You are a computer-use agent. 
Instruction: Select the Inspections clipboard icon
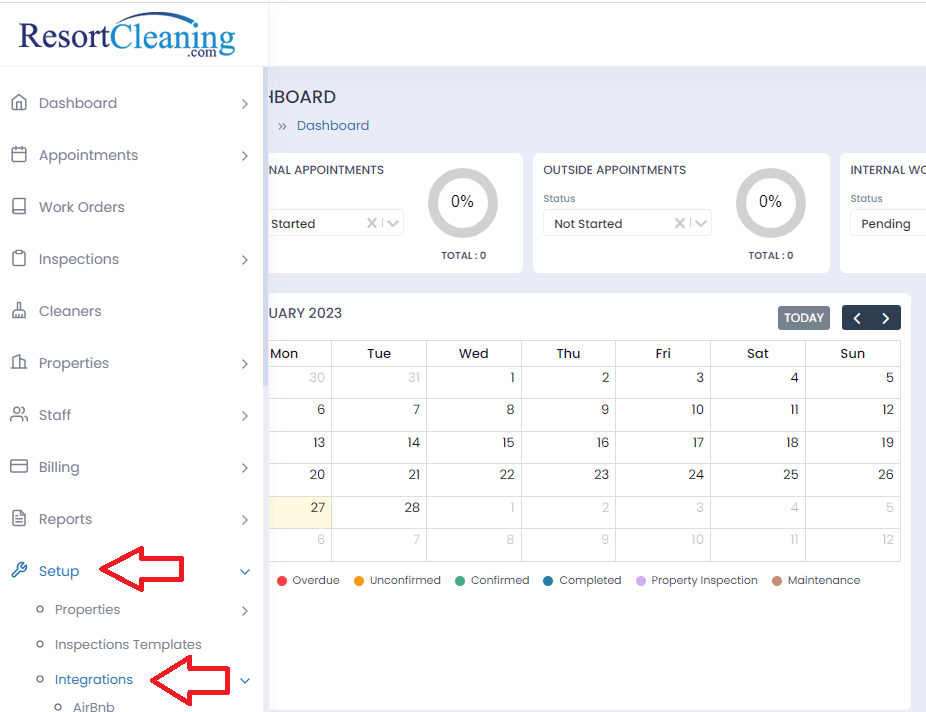22,259
